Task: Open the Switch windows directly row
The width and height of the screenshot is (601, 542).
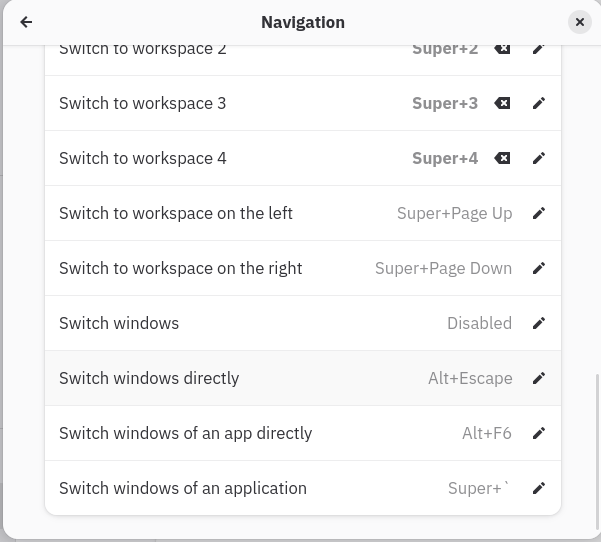Action: point(303,378)
